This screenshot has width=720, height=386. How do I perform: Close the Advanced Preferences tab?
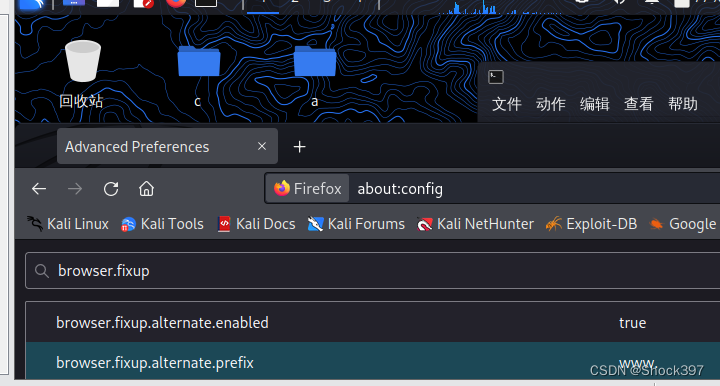(262, 146)
